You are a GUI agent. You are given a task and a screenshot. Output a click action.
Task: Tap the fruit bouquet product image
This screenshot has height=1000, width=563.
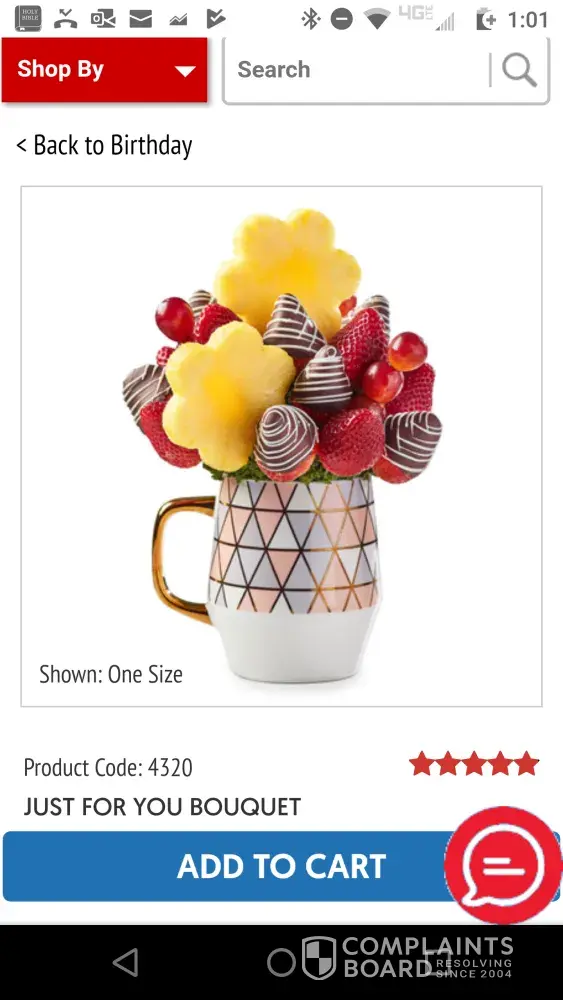point(281,446)
